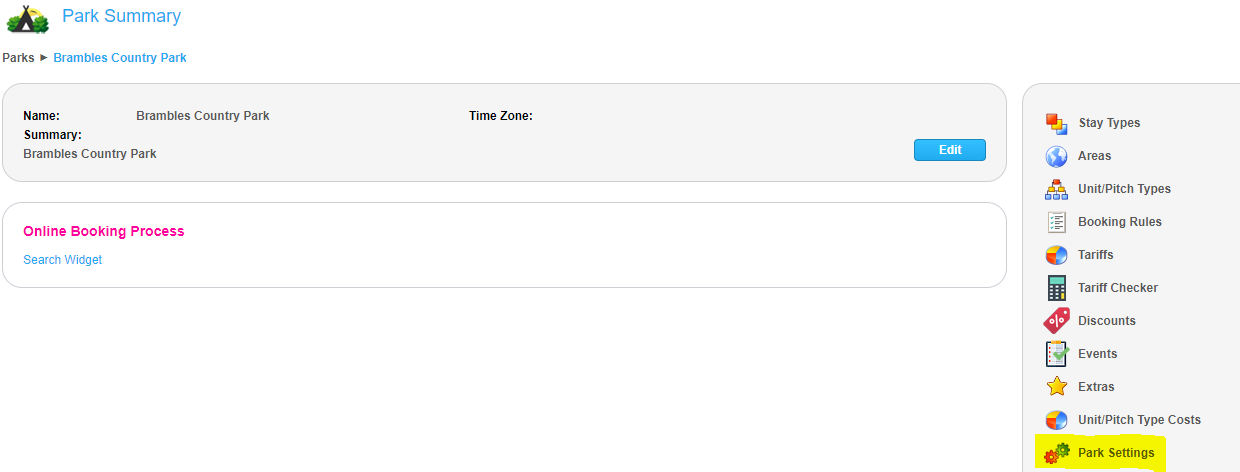Open the Tariff Checker calculator icon
The height and width of the screenshot is (472, 1240).
point(1056,288)
